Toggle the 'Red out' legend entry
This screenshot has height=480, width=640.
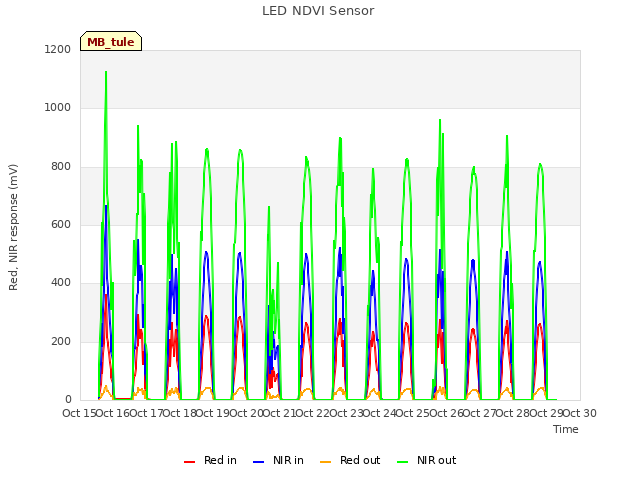[x=350, y=460]
